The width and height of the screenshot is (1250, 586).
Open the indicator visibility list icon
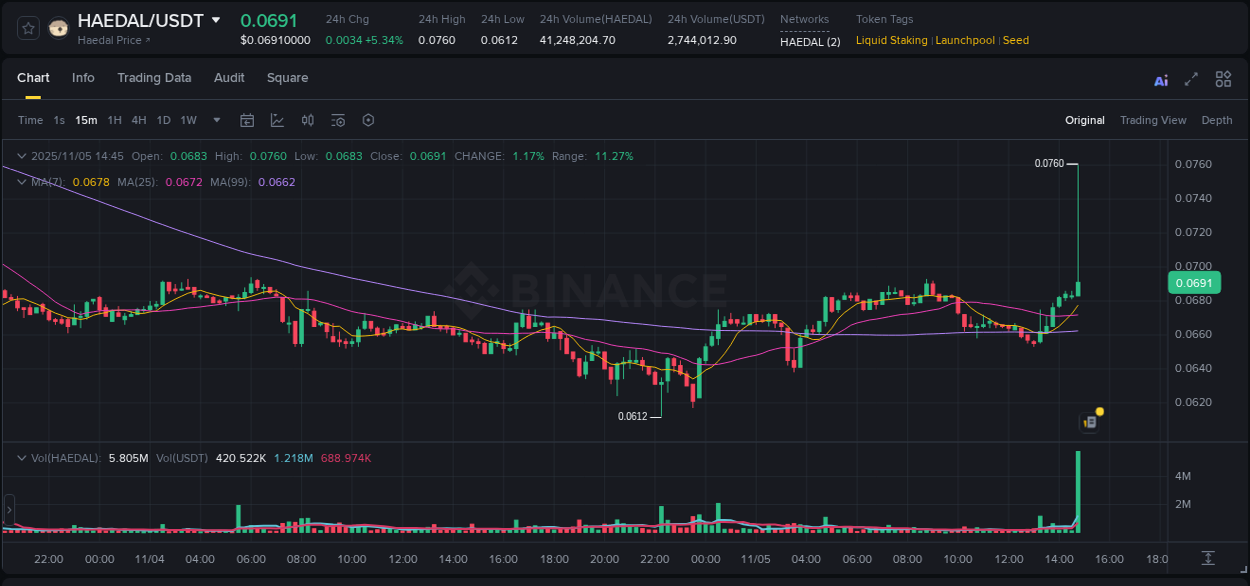(338, 120)
